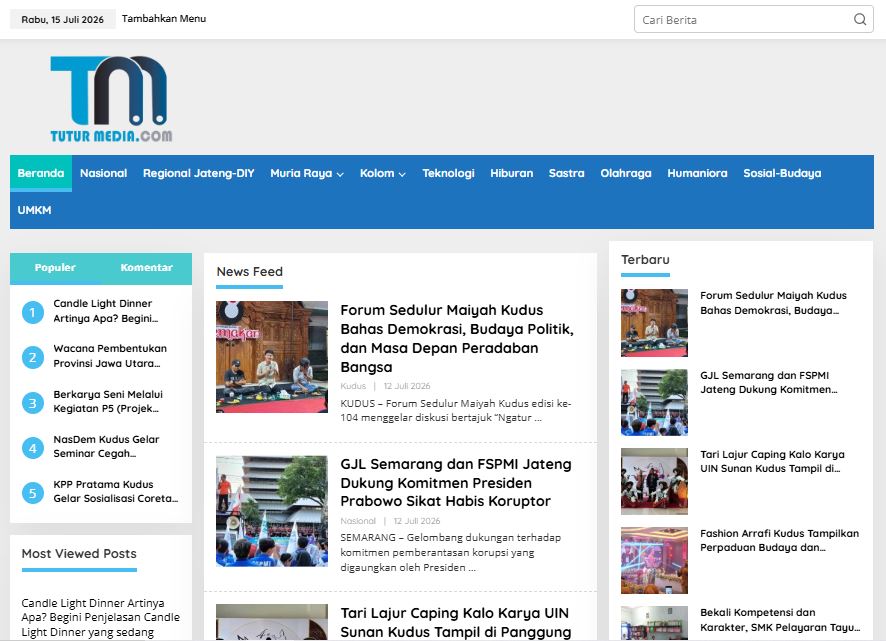Image resolution: width=886 pixels, height=641 pixels.
Task: Click Terbaru thumbnail for Tari Lajur Caping Kalo
Action: pos(654,482)
